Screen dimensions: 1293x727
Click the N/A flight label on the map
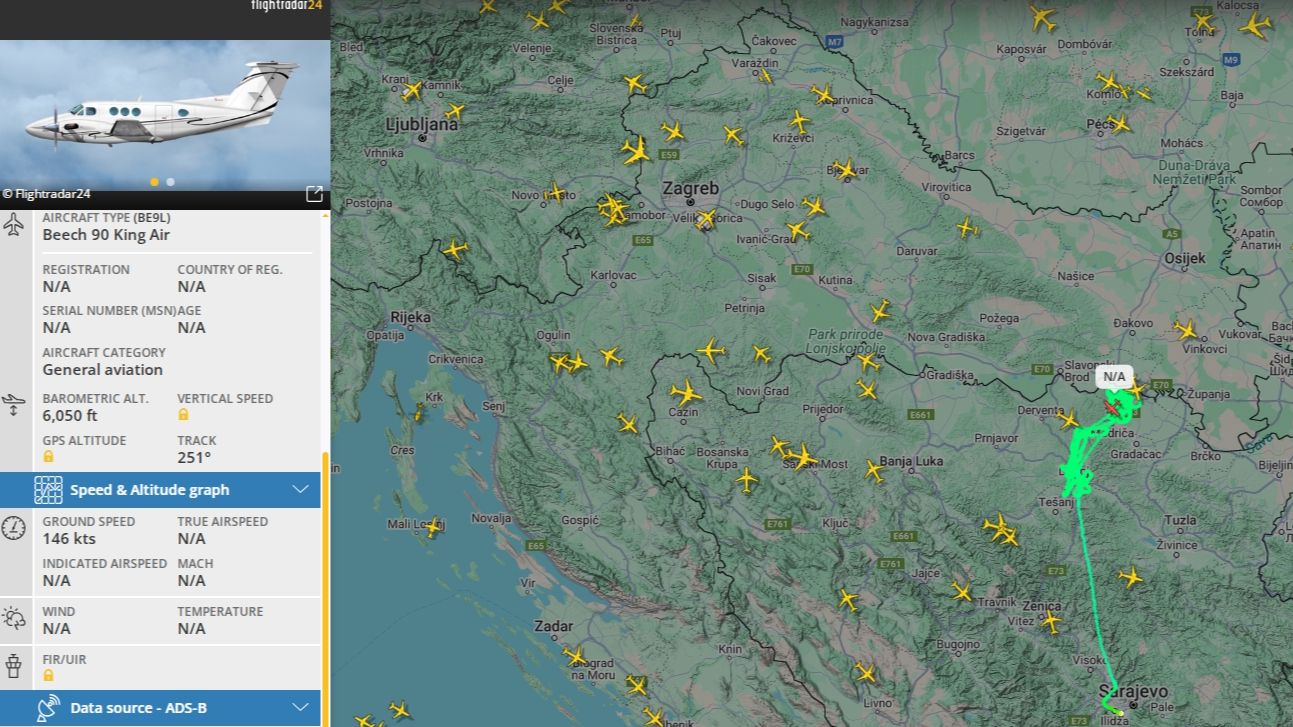(1113, 376)
